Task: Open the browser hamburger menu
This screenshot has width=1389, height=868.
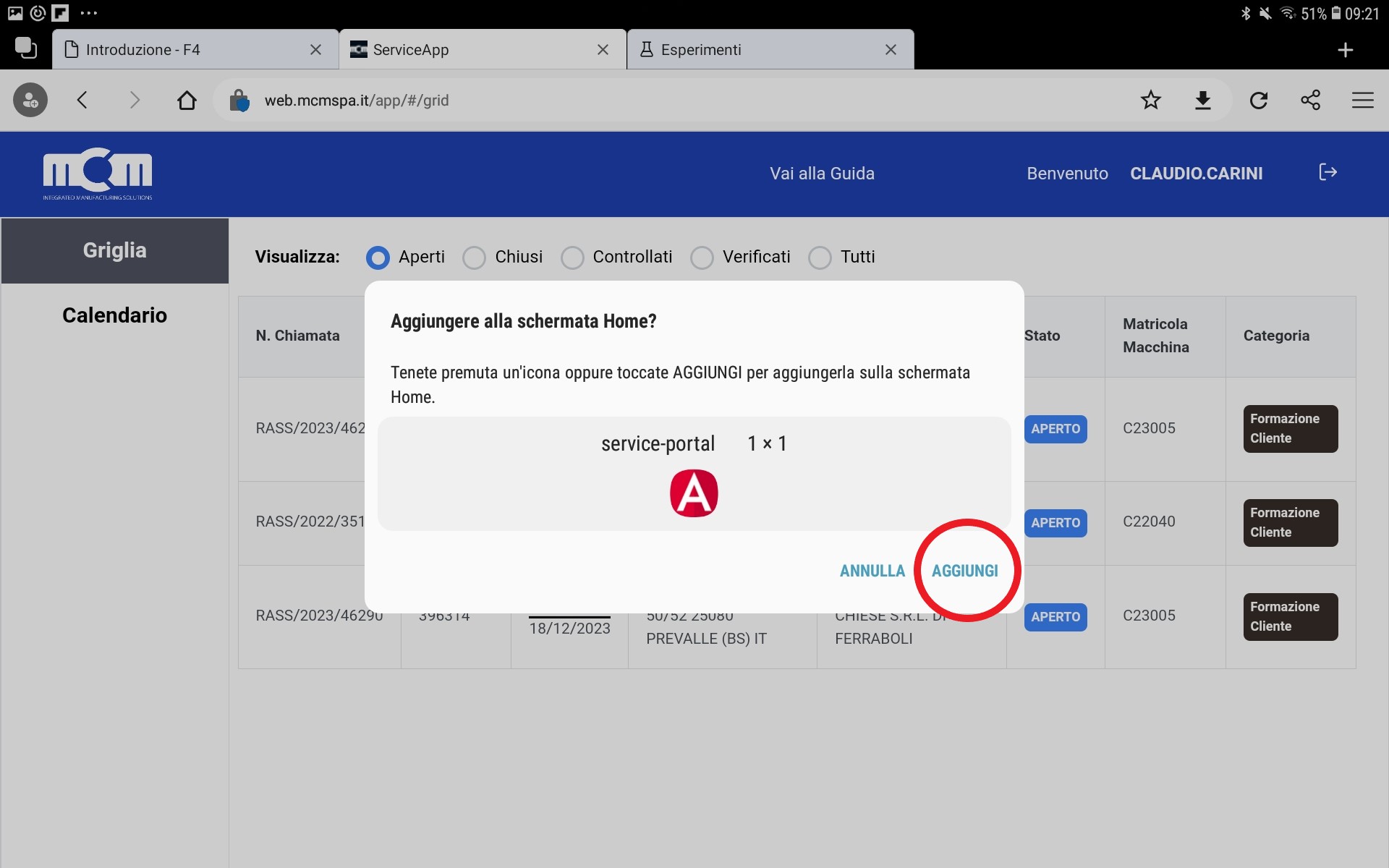Action: point(1362,100)
